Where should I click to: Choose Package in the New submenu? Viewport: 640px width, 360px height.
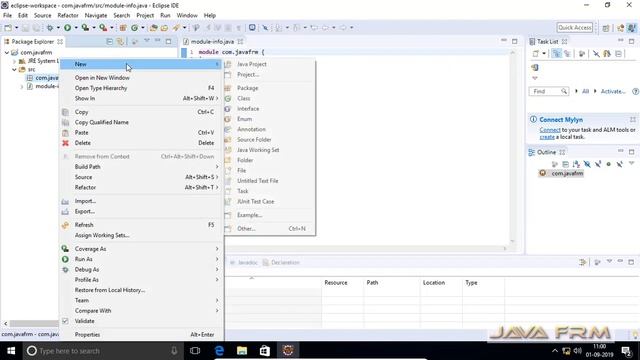pos(269,88)
